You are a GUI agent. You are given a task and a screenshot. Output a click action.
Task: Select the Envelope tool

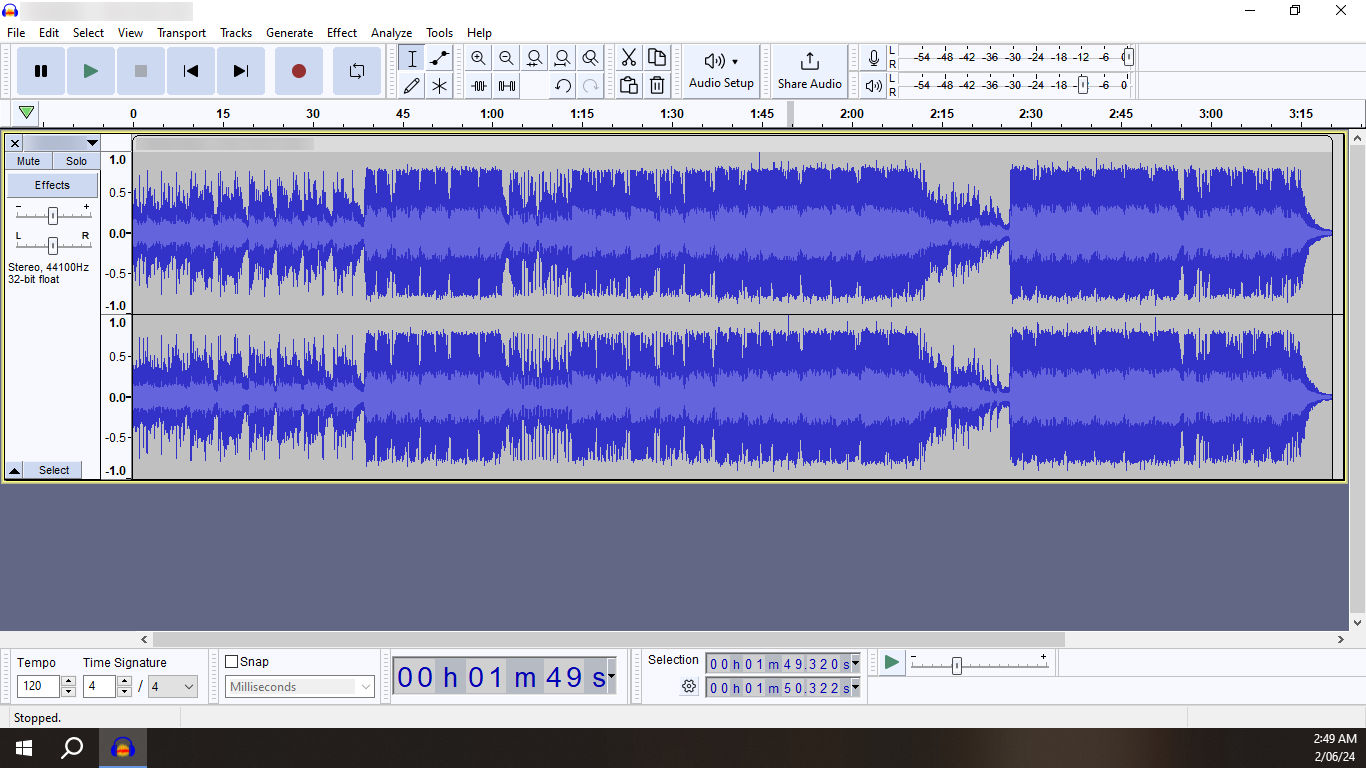(x=439, y=58)
